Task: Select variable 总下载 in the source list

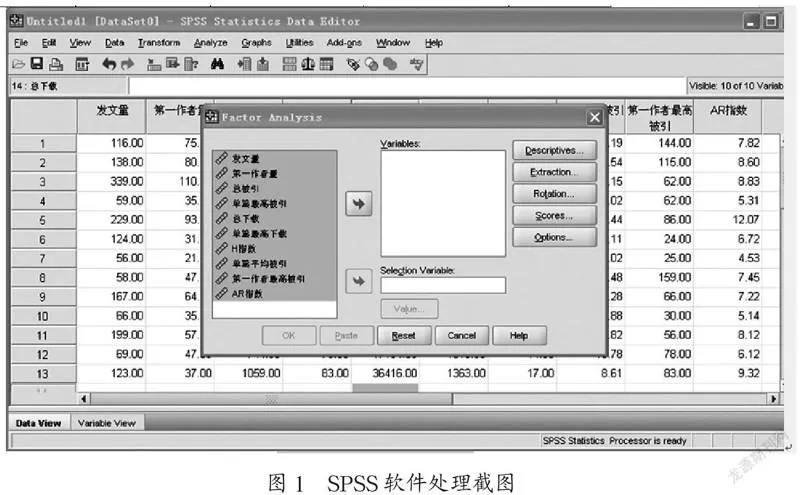Action: (x=274, y=219)
